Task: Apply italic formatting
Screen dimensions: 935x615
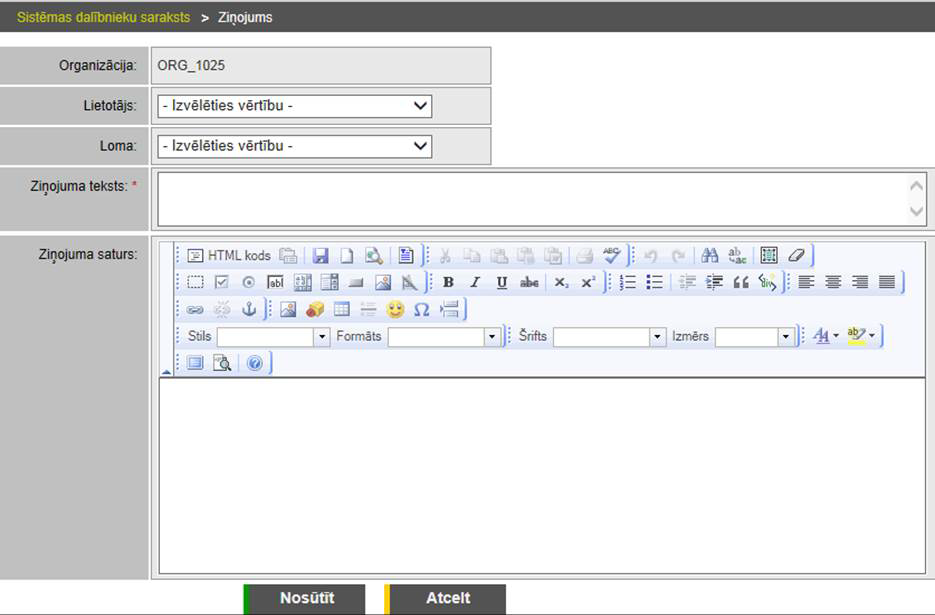Action: 475,283
